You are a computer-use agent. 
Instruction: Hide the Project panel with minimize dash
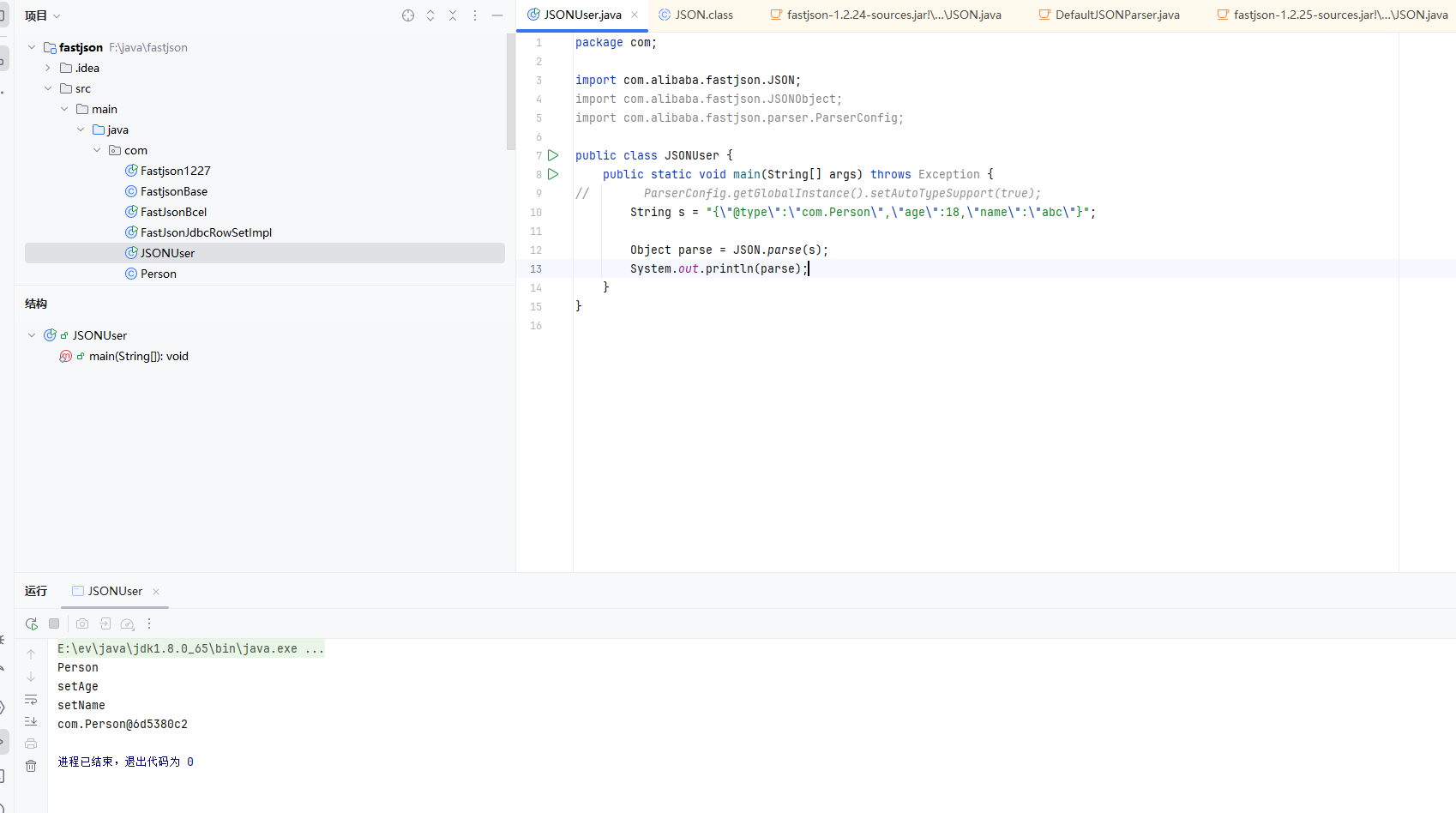497,15
